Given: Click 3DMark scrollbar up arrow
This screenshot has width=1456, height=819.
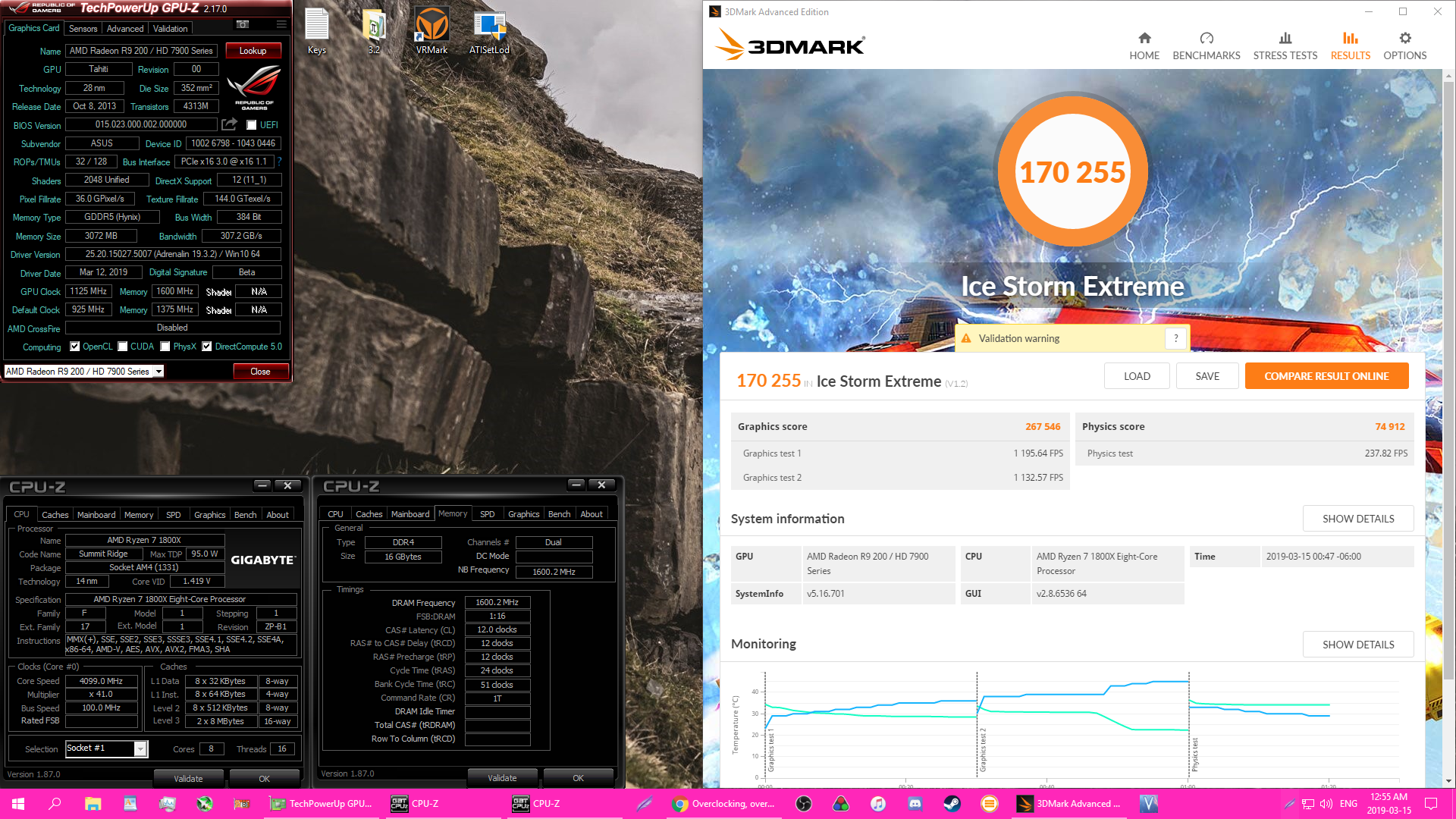Looking at the screenshot, I should coord(1448,76).
